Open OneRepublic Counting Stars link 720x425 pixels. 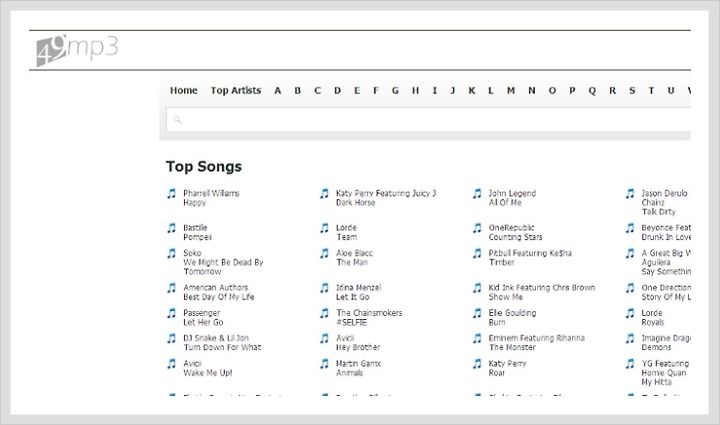516,232
